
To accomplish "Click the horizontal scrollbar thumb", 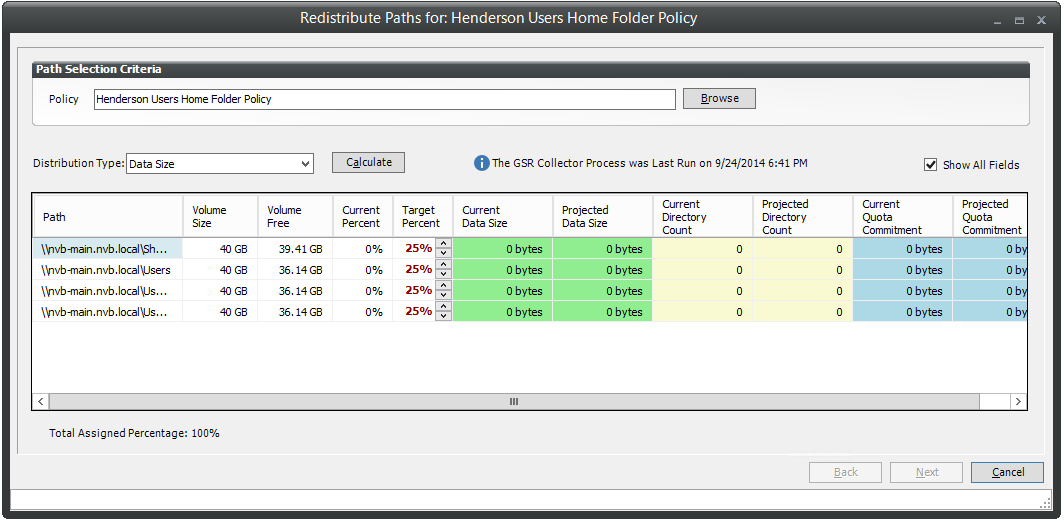I will [x=514, y=402].
